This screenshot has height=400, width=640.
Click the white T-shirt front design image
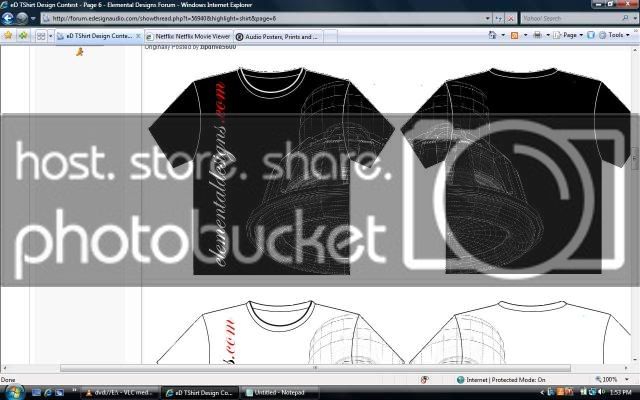point(280,332)
